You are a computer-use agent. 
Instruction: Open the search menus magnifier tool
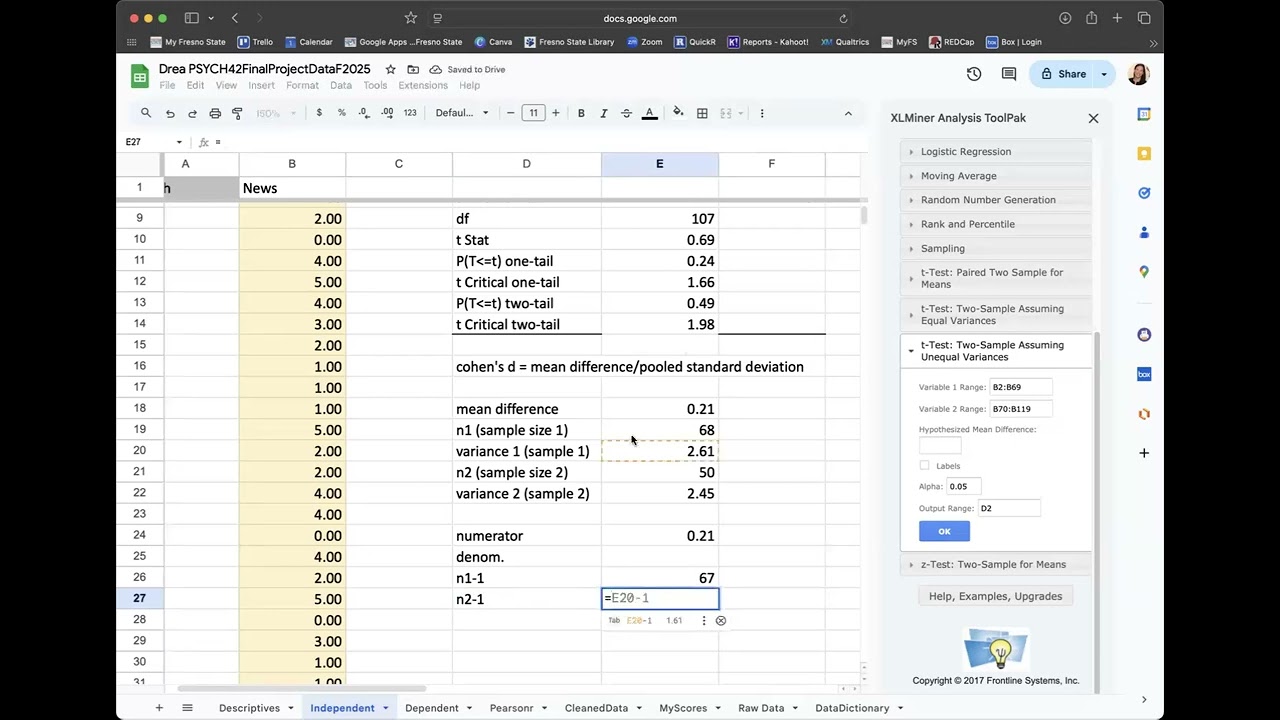pyautogui.click(x=146, y=113)
